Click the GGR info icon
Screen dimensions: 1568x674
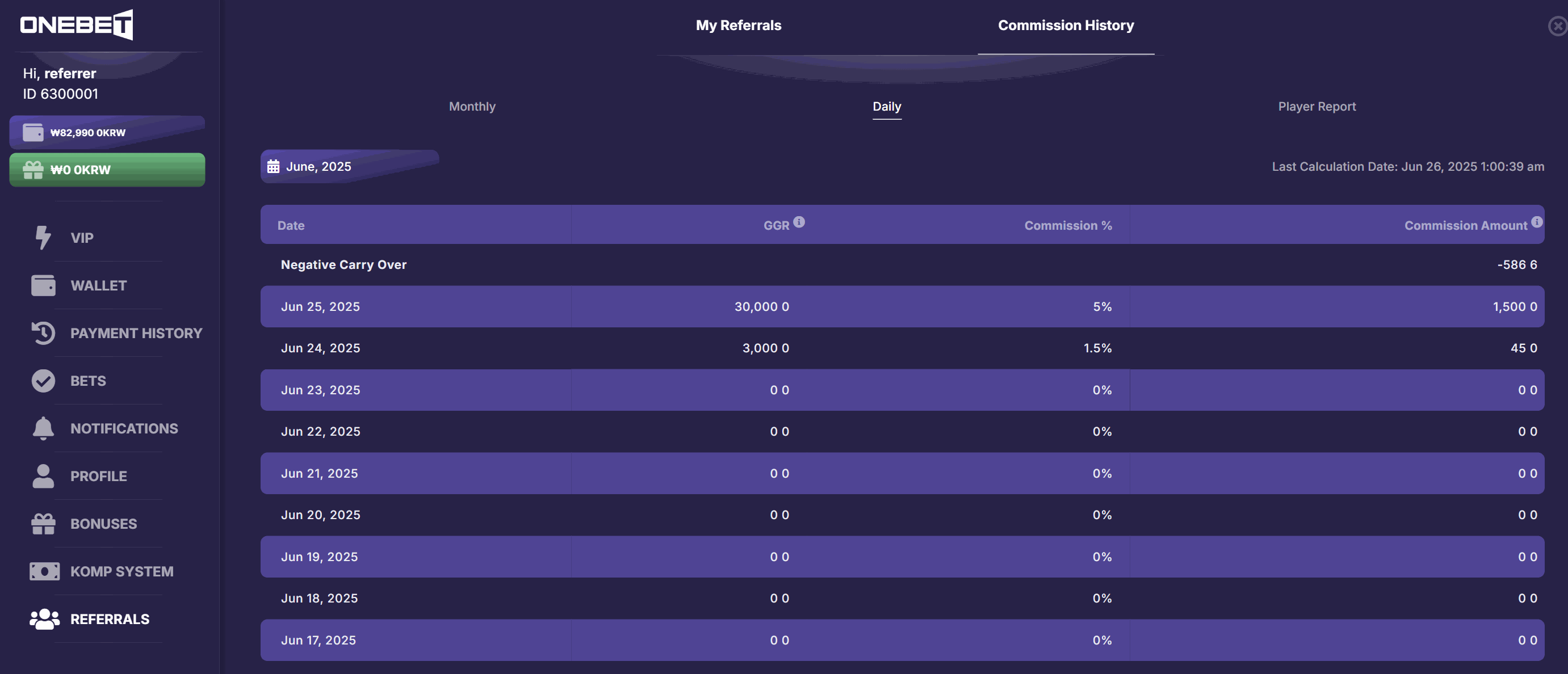(799, 222)
